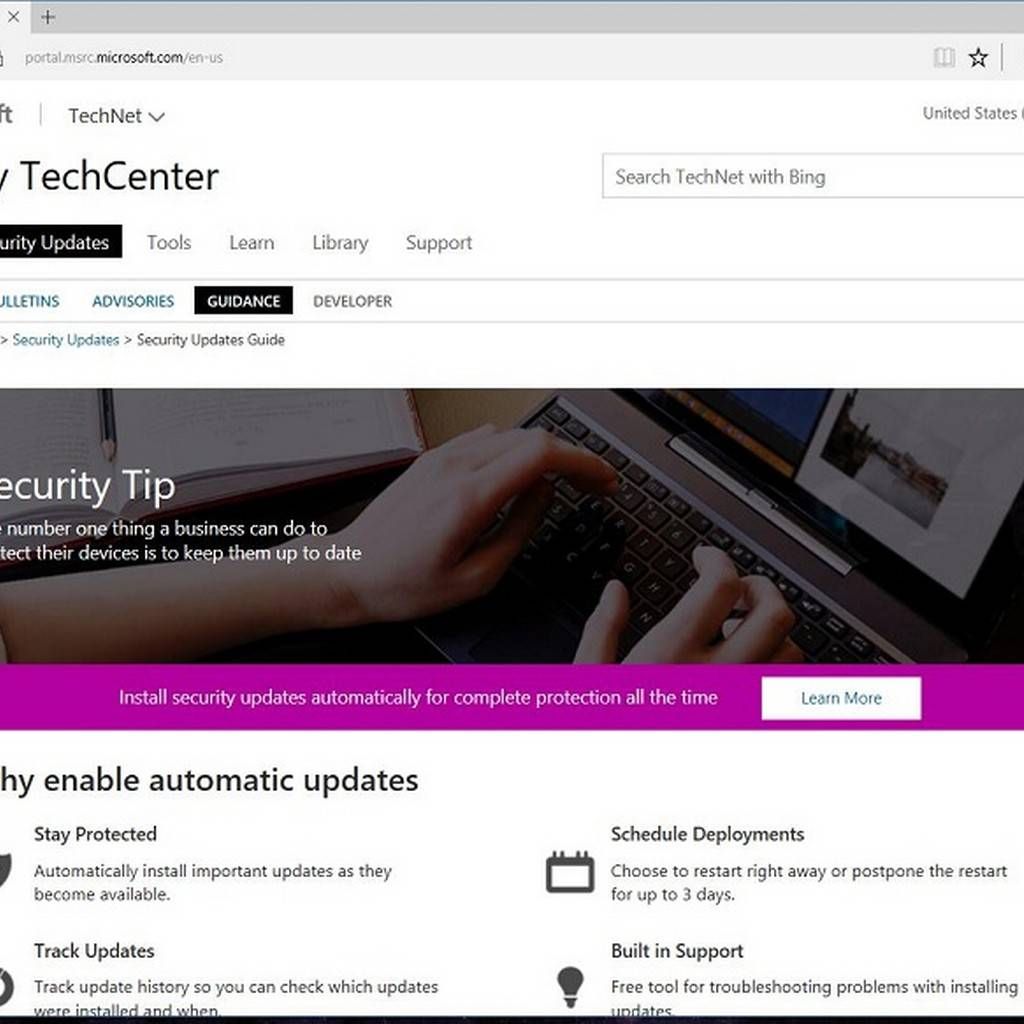
Task: Close the current browser tab
Action: tap(13, 17)
